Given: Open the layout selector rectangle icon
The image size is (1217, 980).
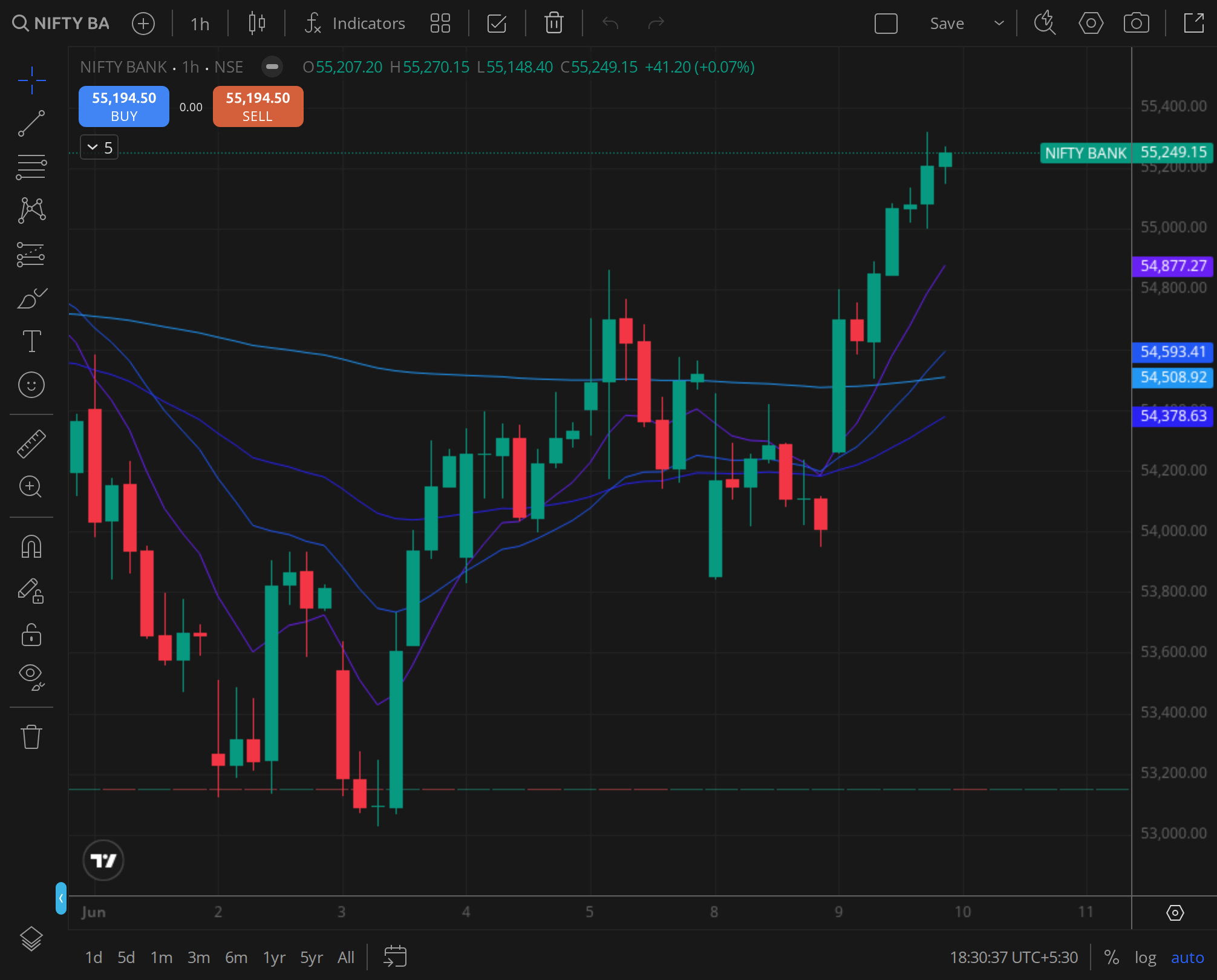Looking at the screenshot, I should [x=886, y=24].
